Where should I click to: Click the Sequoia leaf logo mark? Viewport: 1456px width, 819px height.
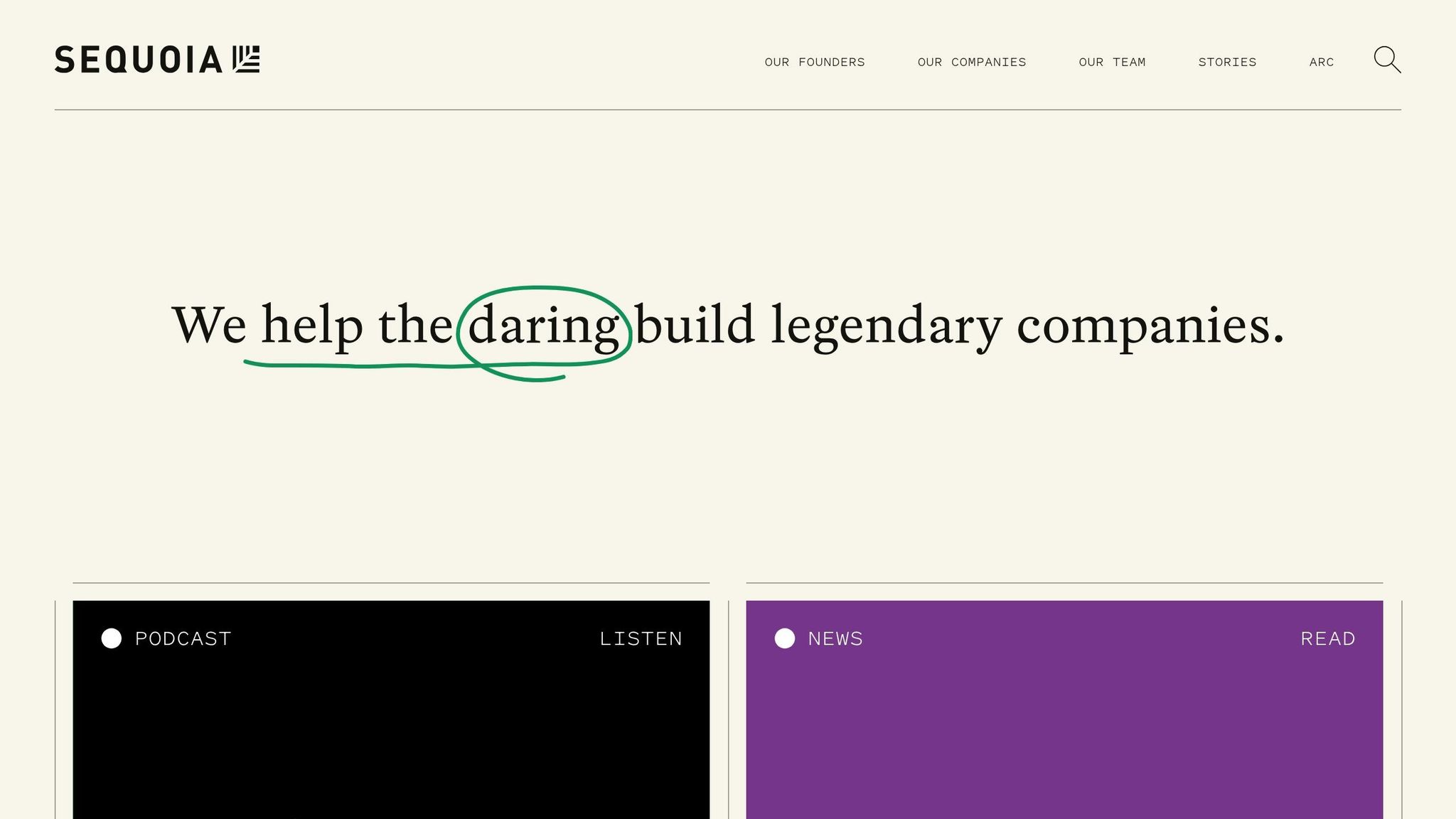(247, 59)
